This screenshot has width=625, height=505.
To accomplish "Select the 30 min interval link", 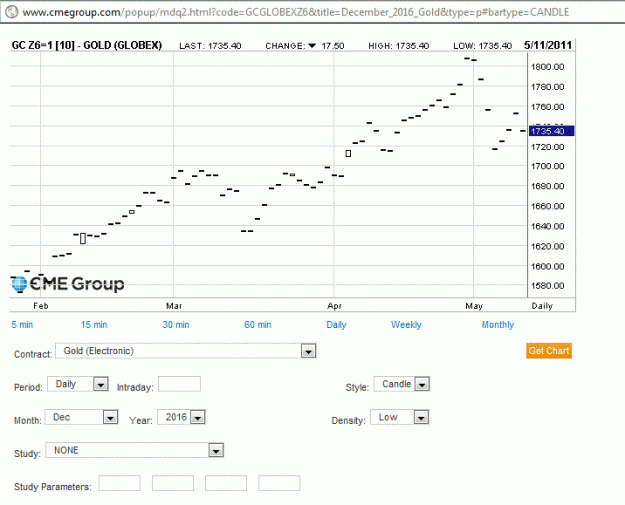I will (x=176, y=325).
